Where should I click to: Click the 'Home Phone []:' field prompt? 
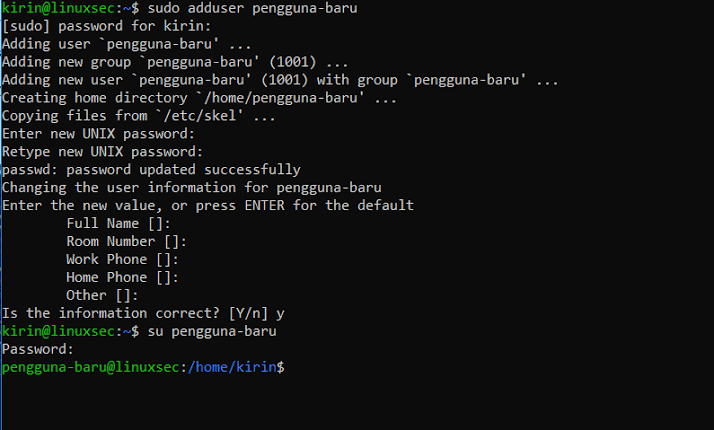pos(122,278)
